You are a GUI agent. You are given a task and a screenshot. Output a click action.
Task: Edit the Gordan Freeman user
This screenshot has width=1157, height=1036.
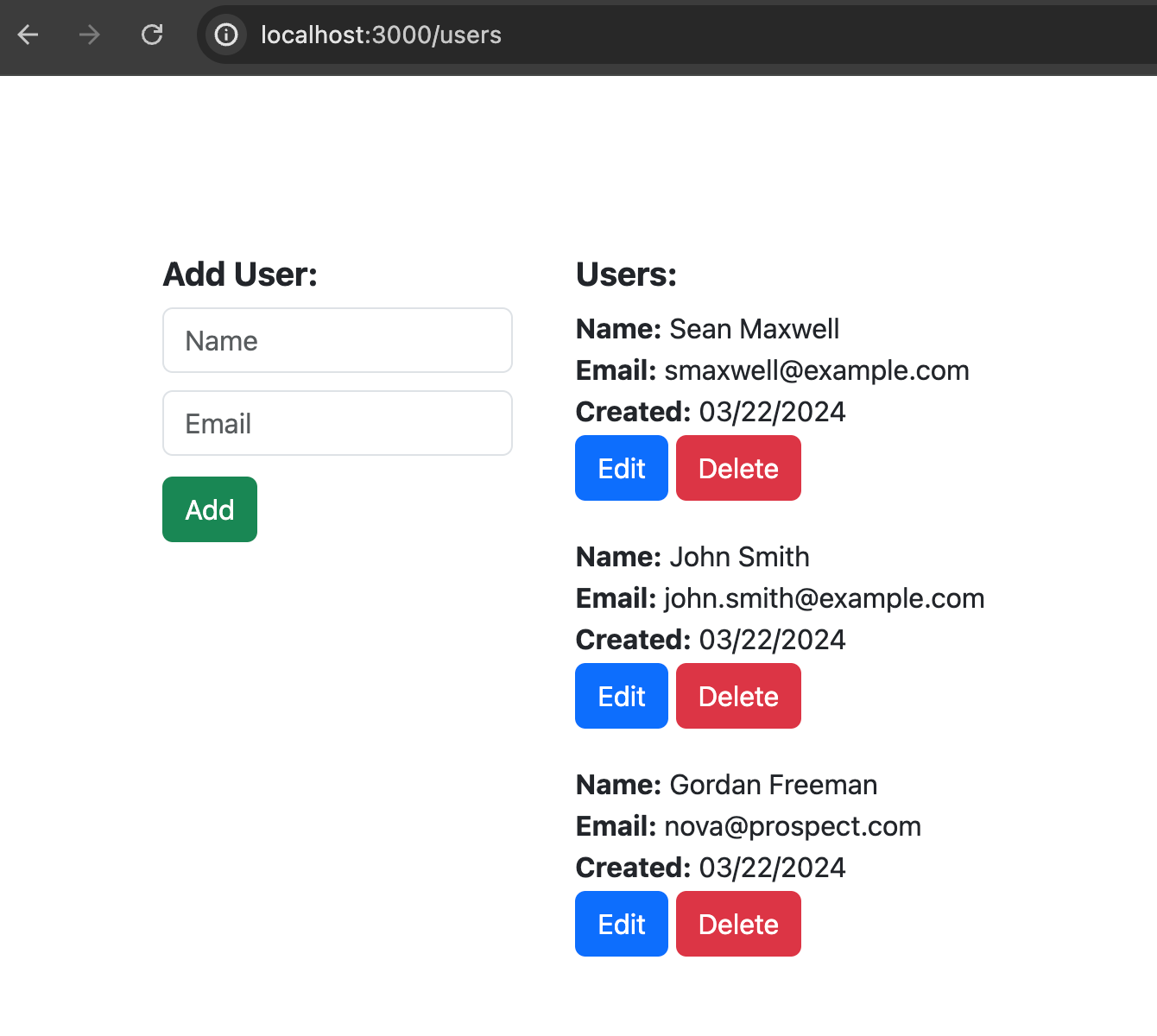(622, 924)
